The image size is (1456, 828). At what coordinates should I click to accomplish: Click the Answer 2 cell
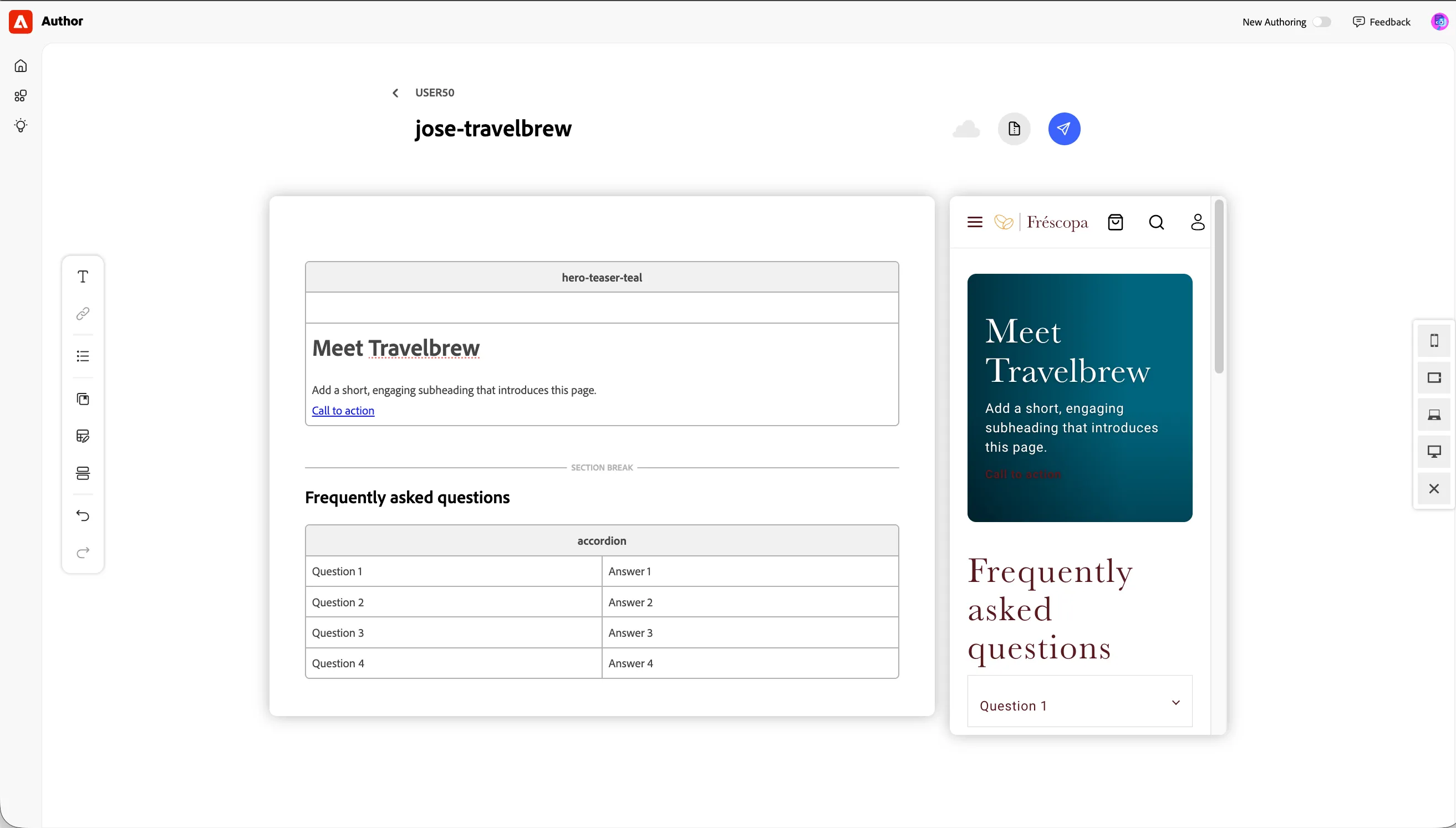click(x=750, y=602)
